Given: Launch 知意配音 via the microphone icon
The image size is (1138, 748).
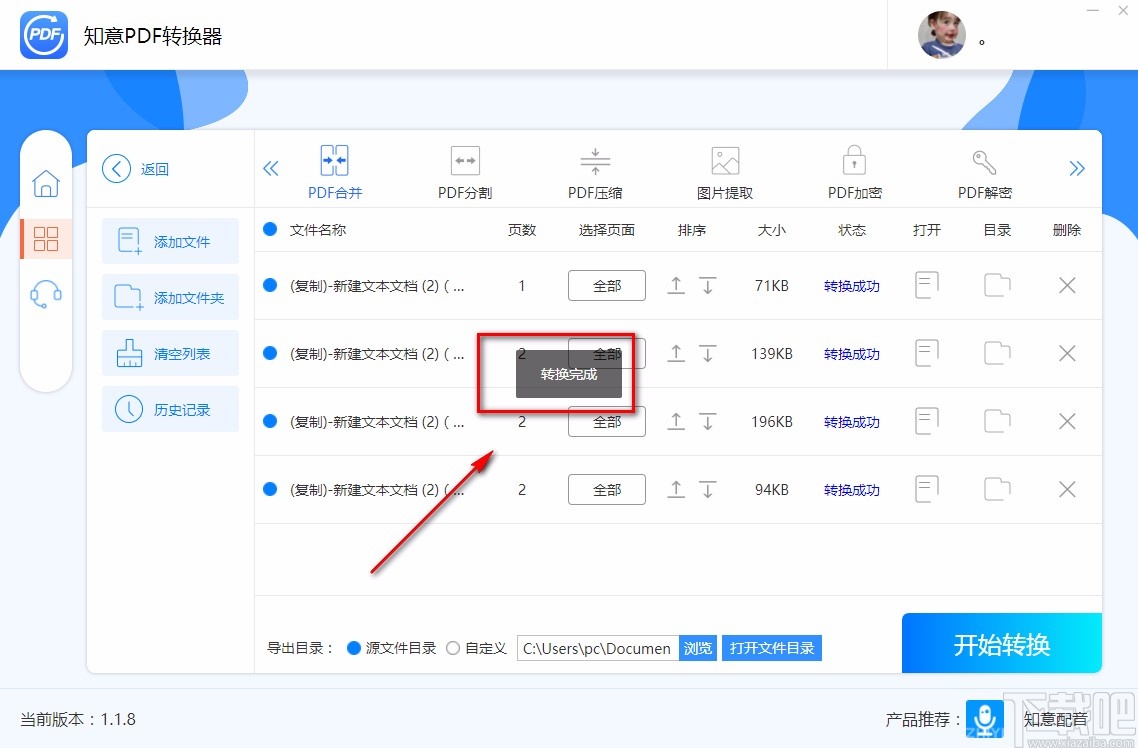Looking at the screenshot, I should 985,719.
